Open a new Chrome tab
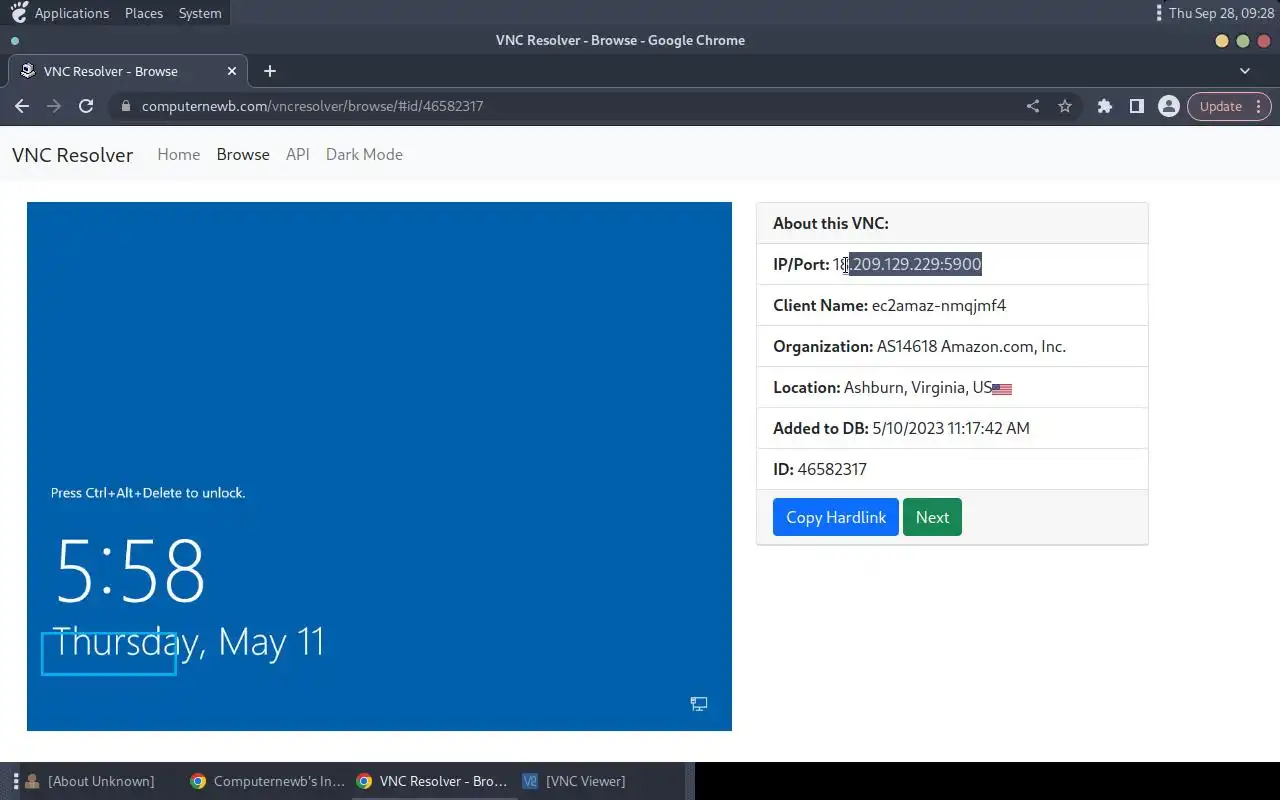The width and height of the screenshot is (1280, 800). [269, 71]
